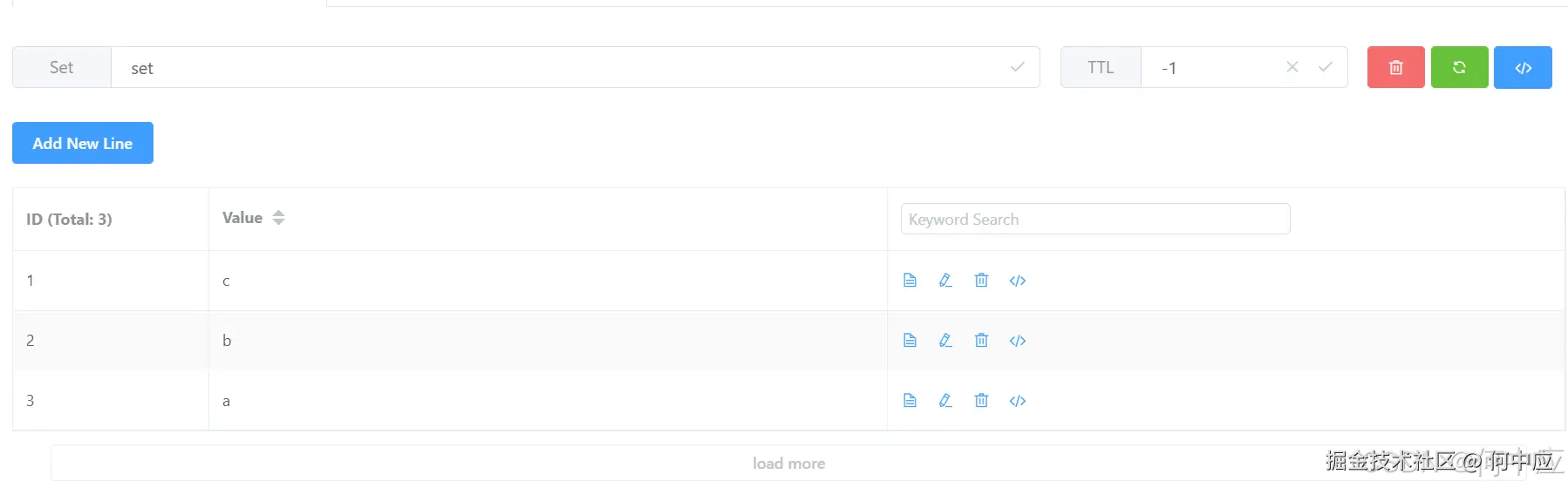
Task: Remove the row with value a
Action: [981, 401]
